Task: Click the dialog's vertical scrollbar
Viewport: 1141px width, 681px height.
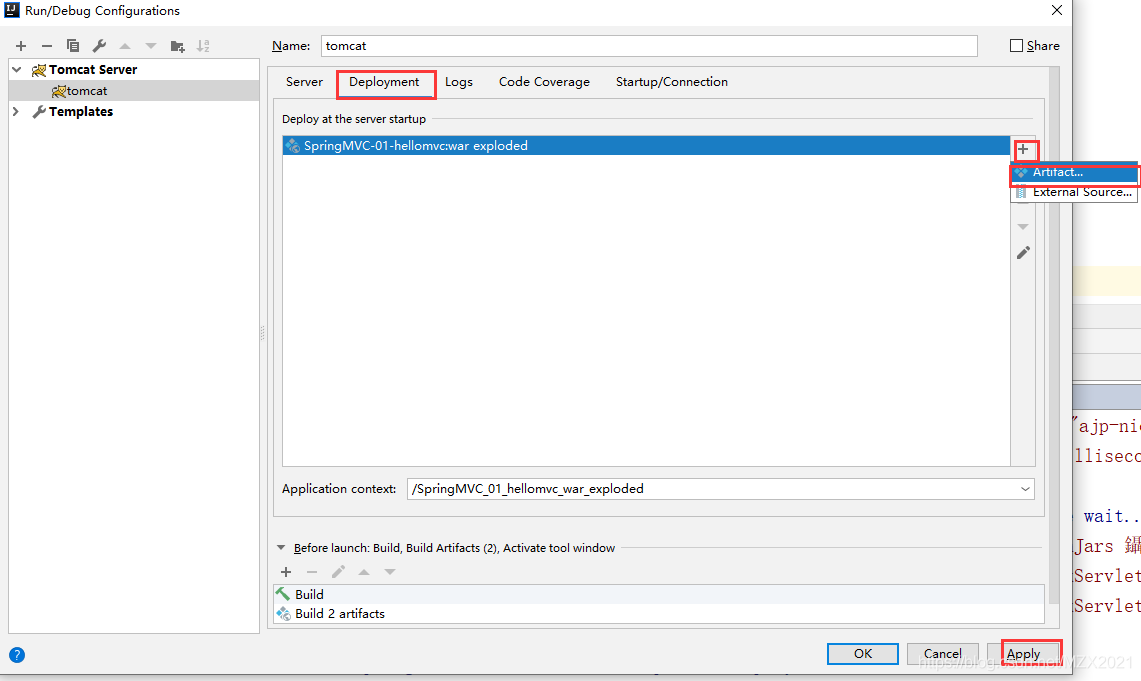Action: point(1054,335)
